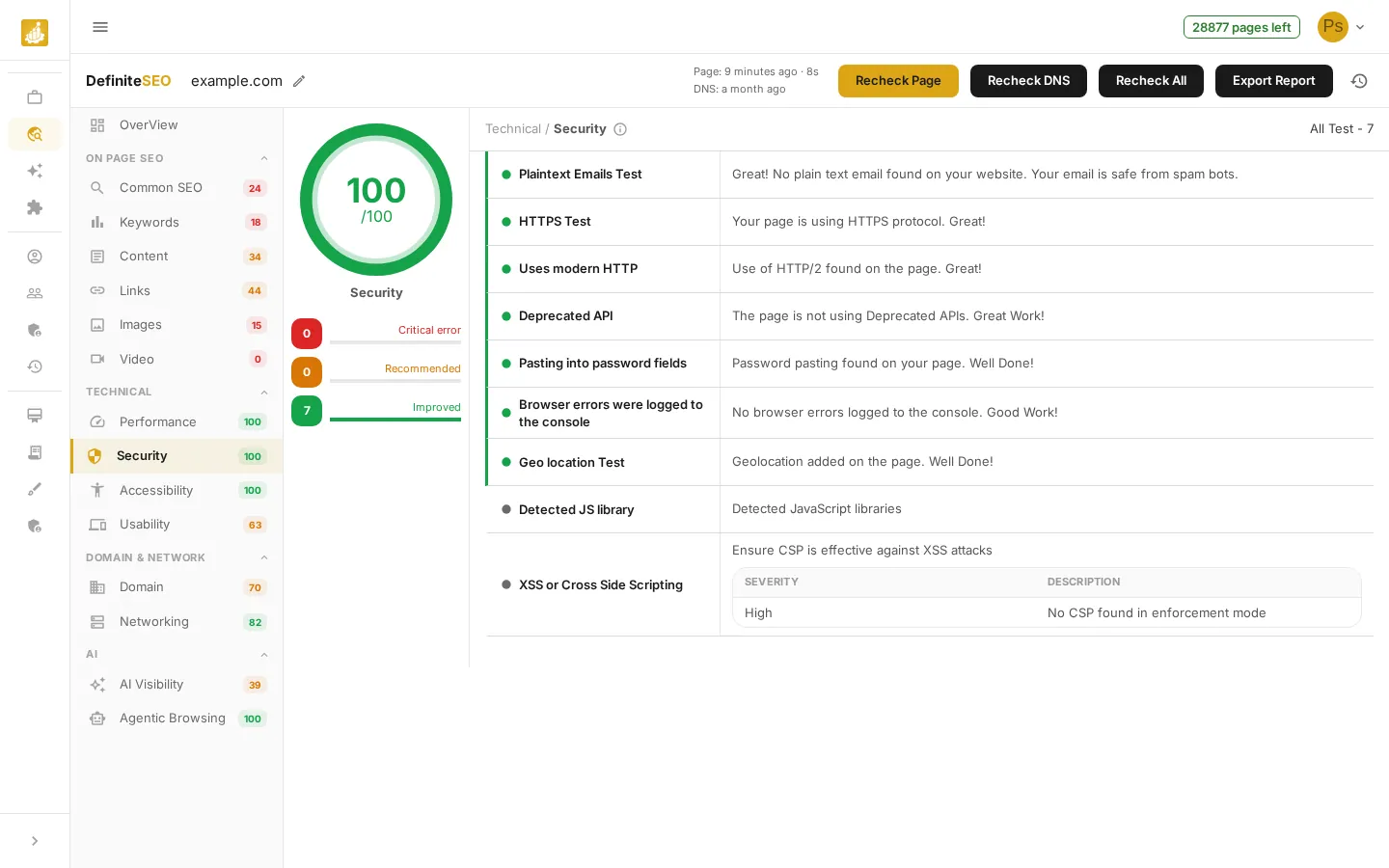Click the All Test - 7 label
The image size is (1389, 868).
[1342, 129]
